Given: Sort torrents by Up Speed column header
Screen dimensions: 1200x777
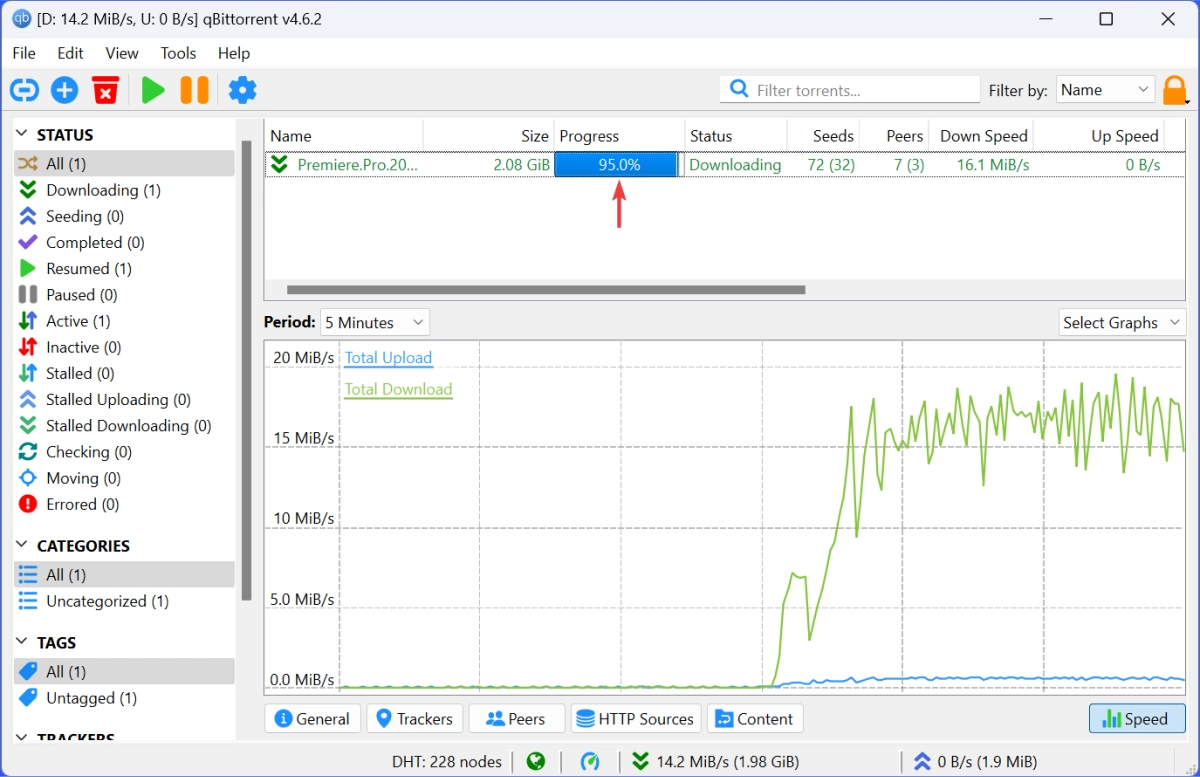Looking at the screenshot, I should (1098, 136).
